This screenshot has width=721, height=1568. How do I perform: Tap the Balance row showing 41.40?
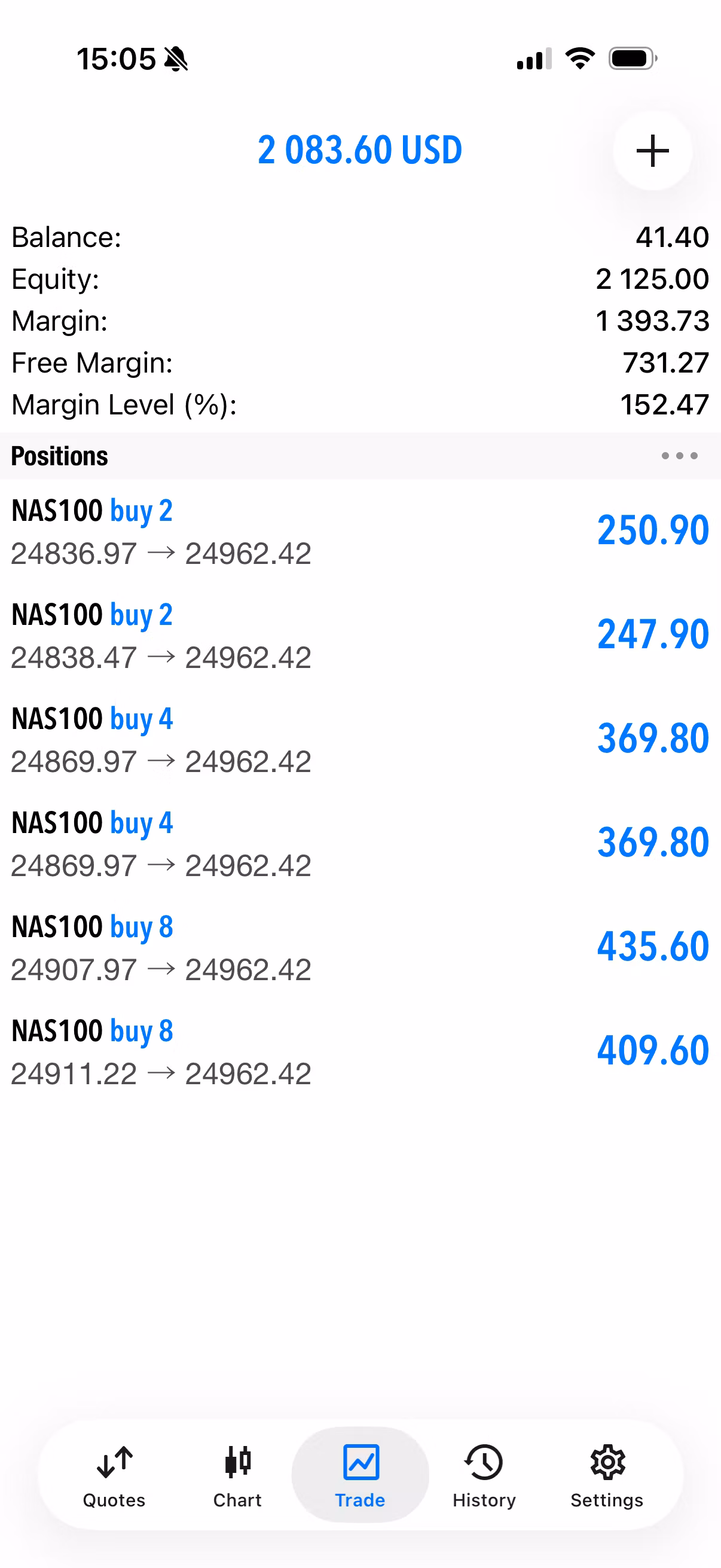pos(360,237)
